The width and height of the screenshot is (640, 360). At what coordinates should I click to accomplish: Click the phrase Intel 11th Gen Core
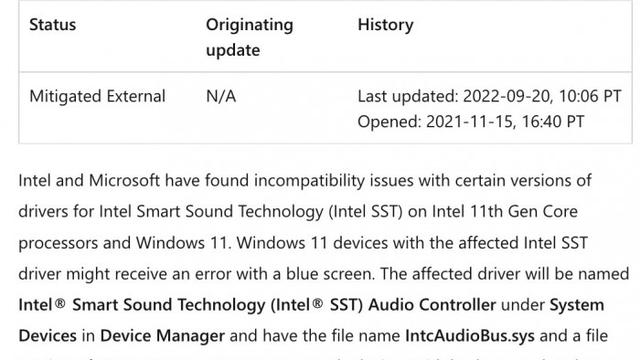[x=505, y=211]
